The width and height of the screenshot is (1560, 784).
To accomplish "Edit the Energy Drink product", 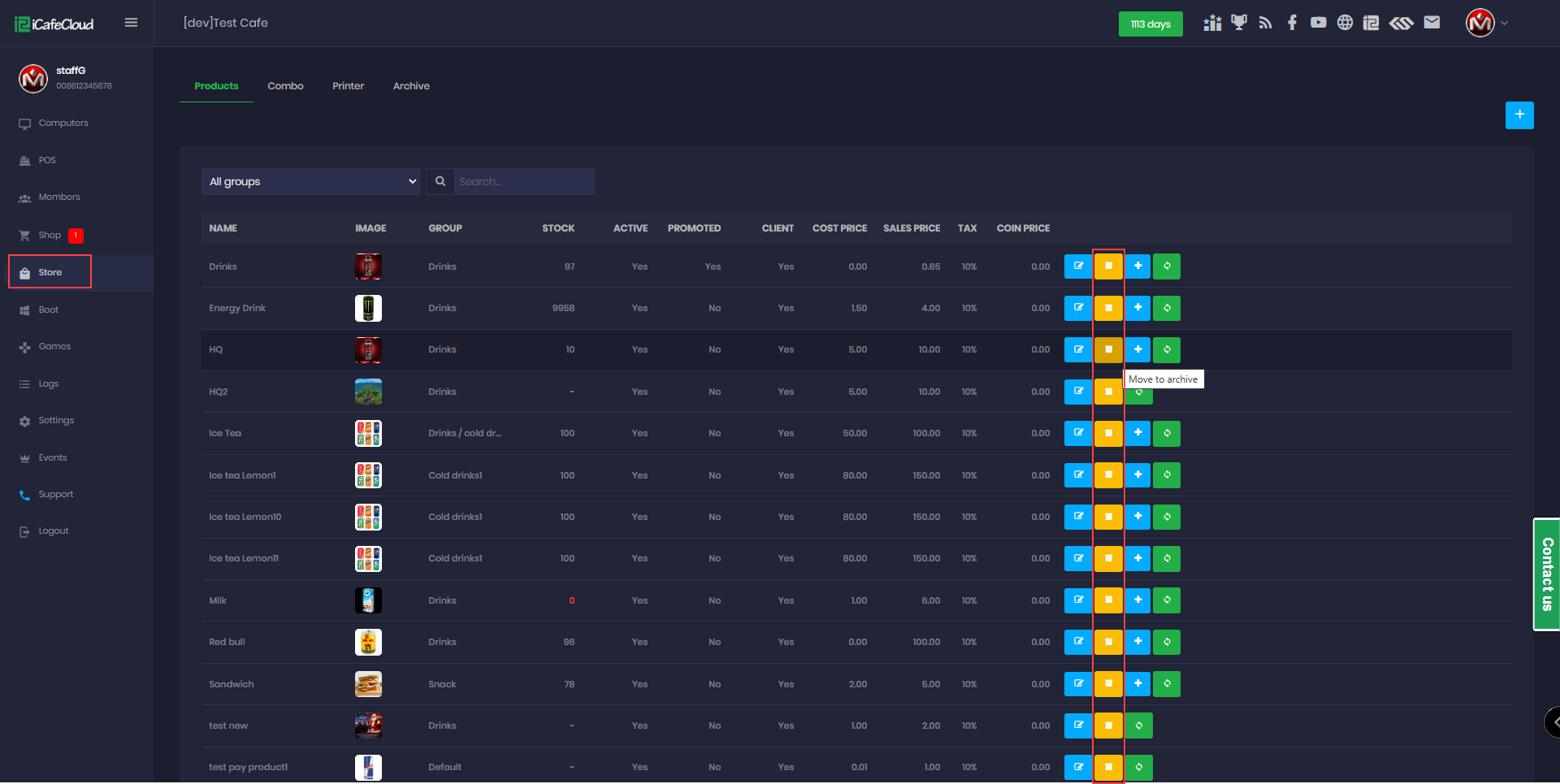I will (1078, 308).
